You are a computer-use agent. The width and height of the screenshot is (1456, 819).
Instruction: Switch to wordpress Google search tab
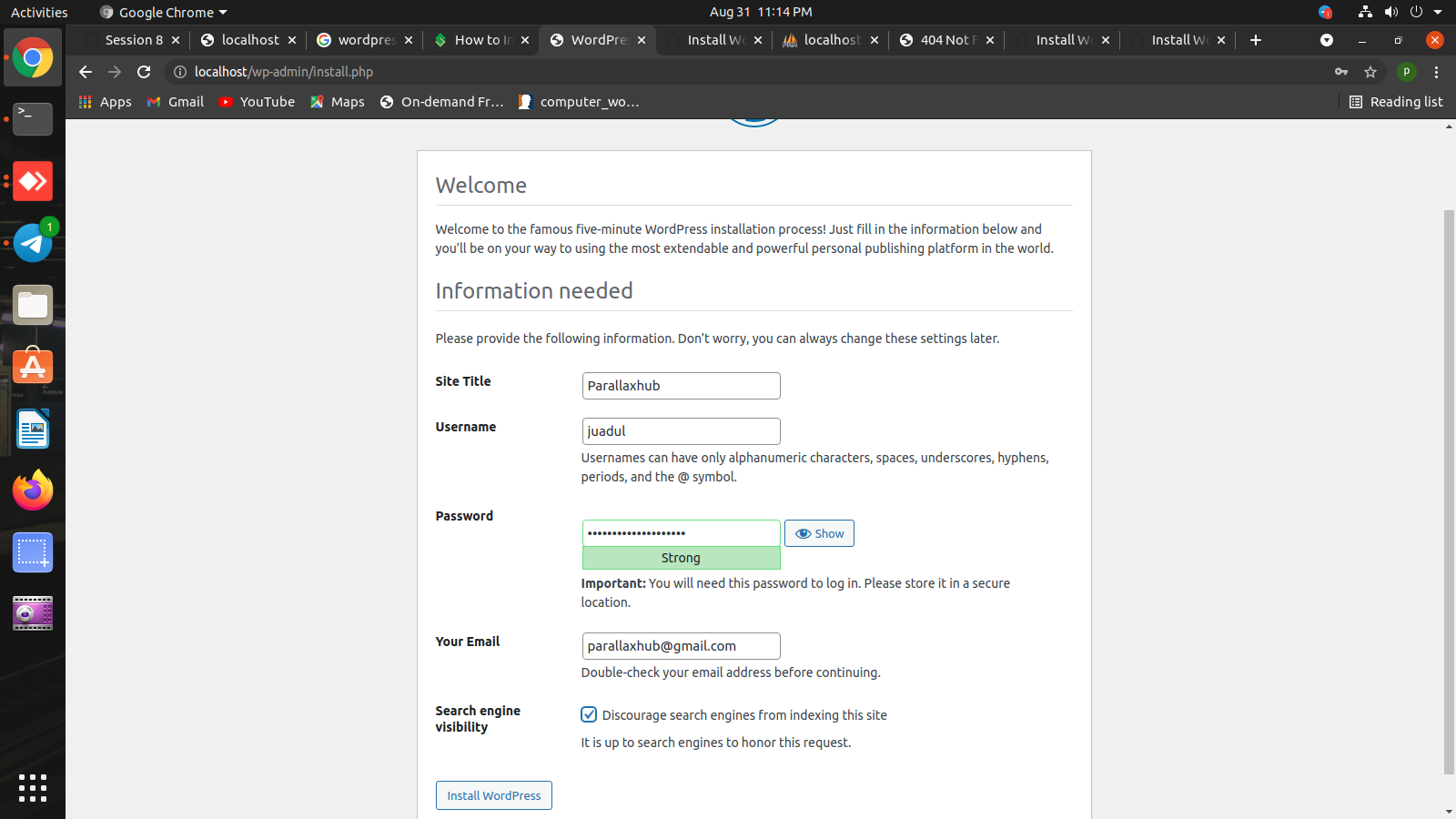point(364,40)
